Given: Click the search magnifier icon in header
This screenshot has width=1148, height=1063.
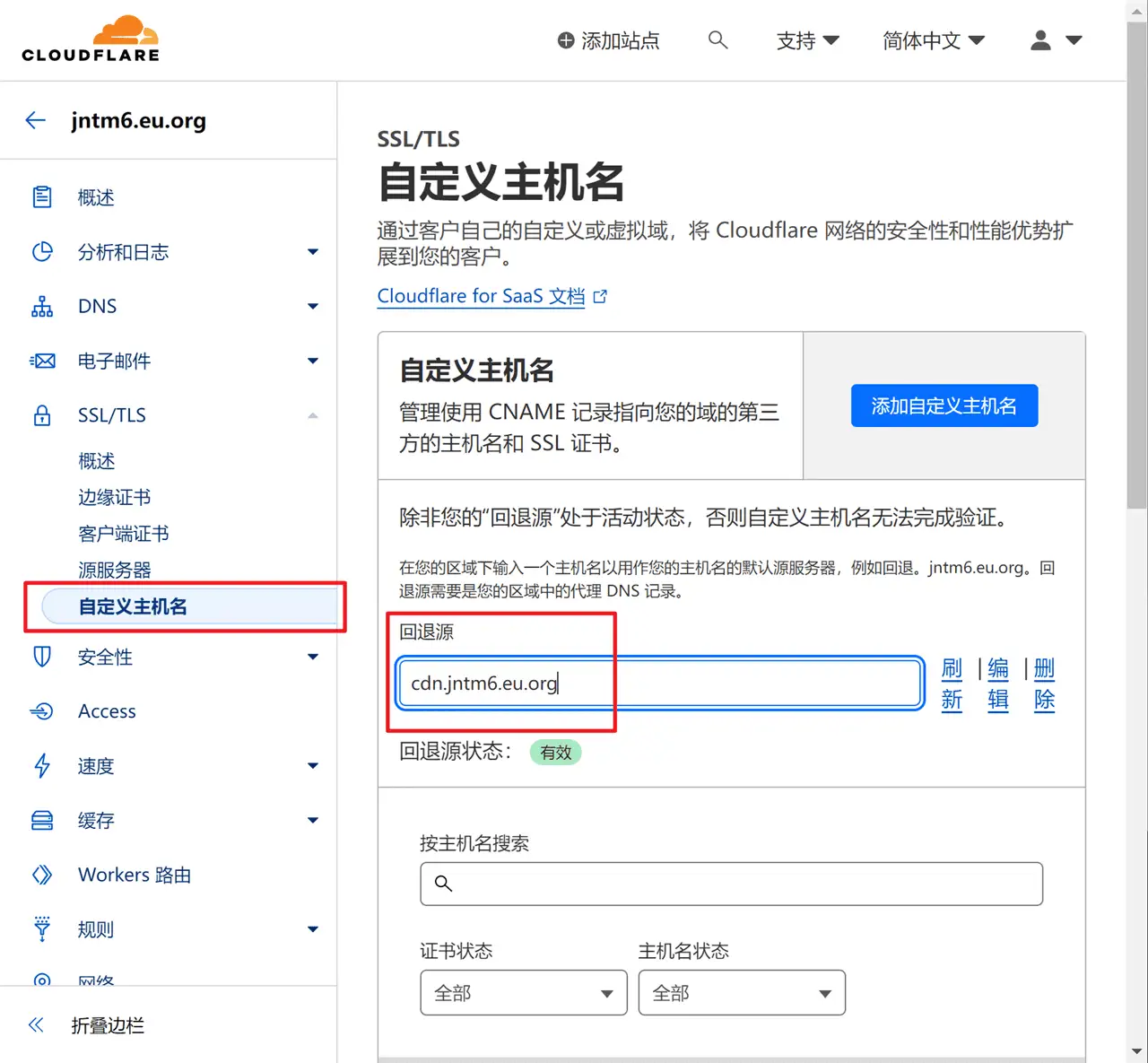Looking at the screenshot, I should pyautogui.click(x=717, y=39).
